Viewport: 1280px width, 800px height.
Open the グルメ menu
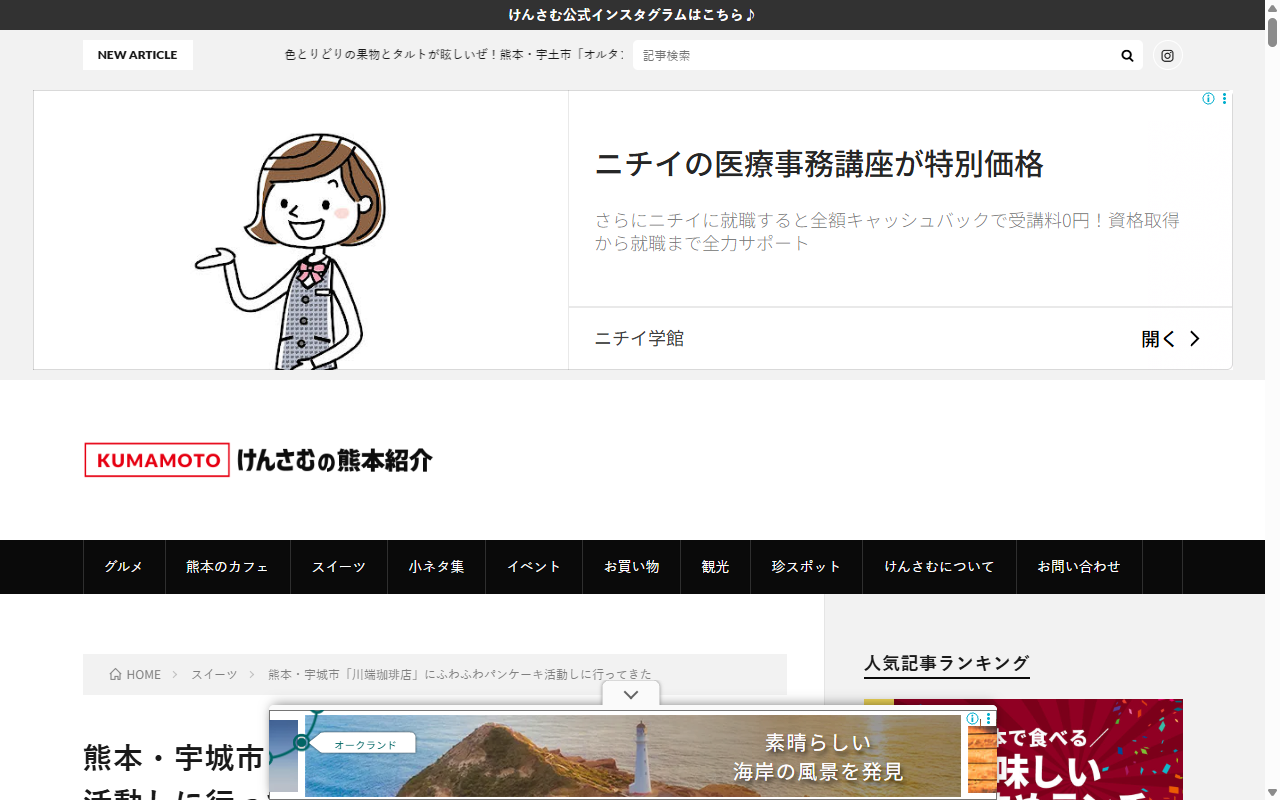pyautogui.click(x=124, y=567)
